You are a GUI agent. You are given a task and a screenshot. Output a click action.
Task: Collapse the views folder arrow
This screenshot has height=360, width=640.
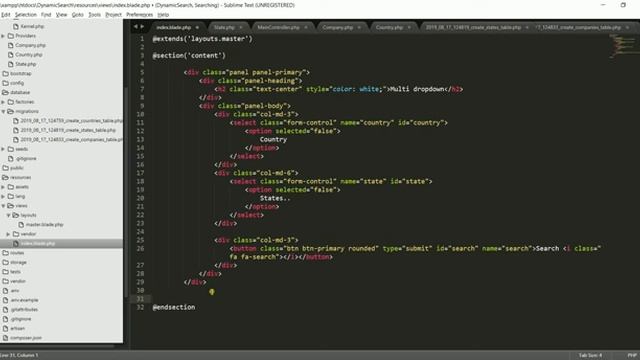[x=3, y=206]
